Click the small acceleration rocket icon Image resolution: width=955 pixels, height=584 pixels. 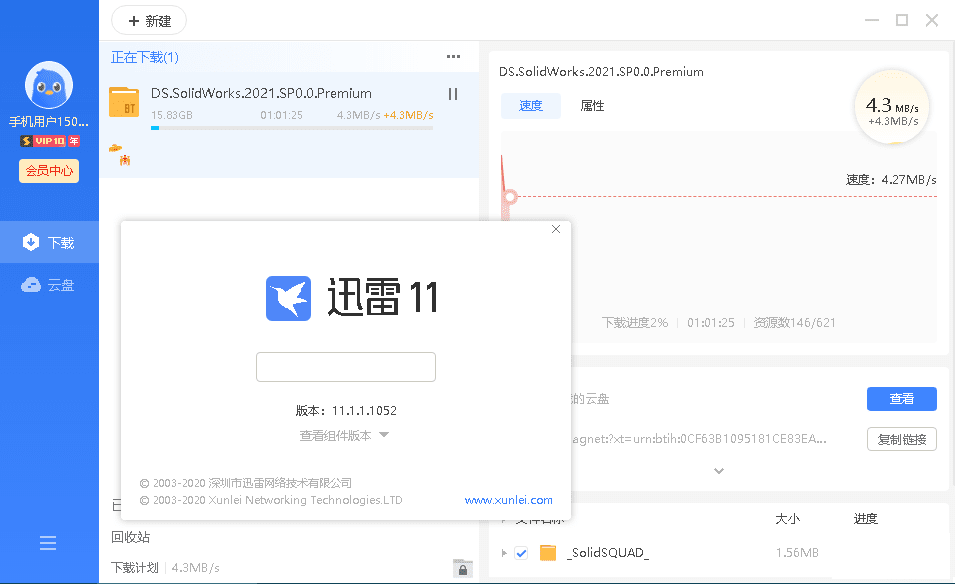tap(116, 147)
